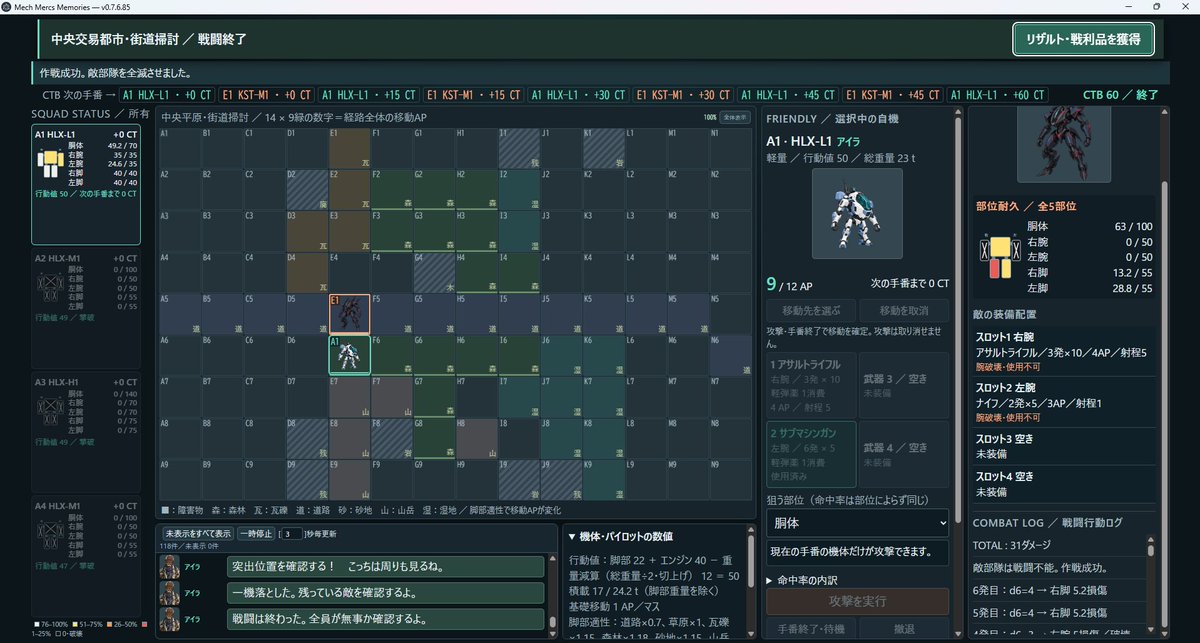
Task: Select the A1 HLX-L1 +15 CT turn entry
Action: pos(369,95)
